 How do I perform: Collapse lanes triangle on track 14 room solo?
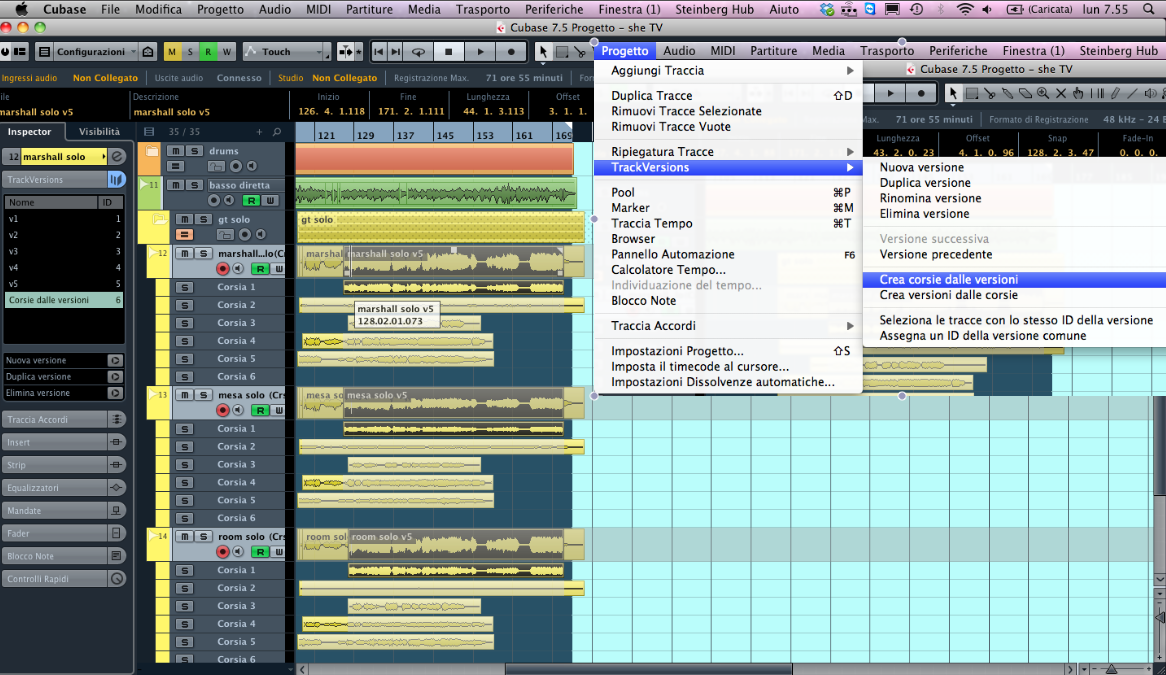tap(153, 536)
